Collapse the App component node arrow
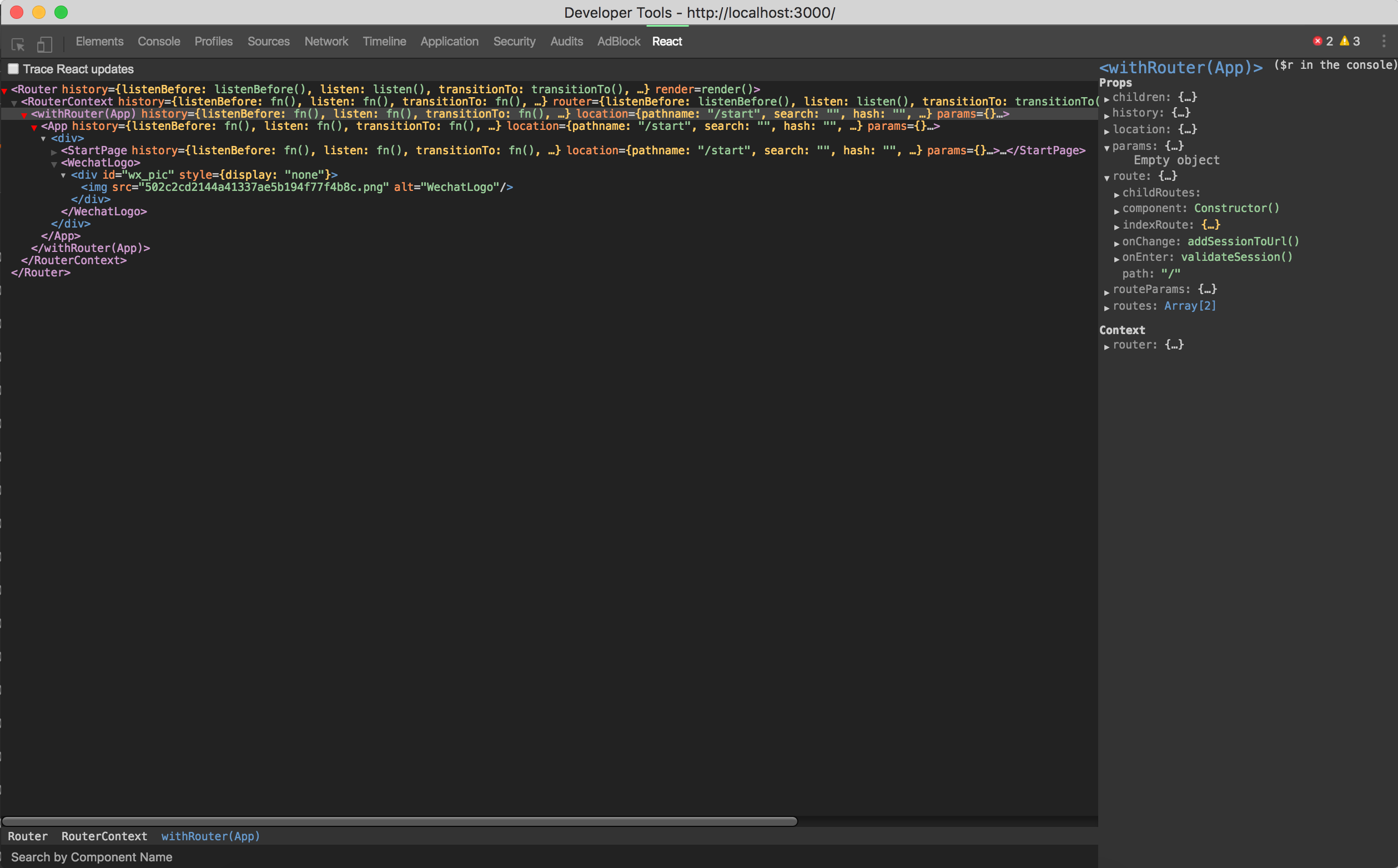The image size is (1398, 868). coord(34,128)
